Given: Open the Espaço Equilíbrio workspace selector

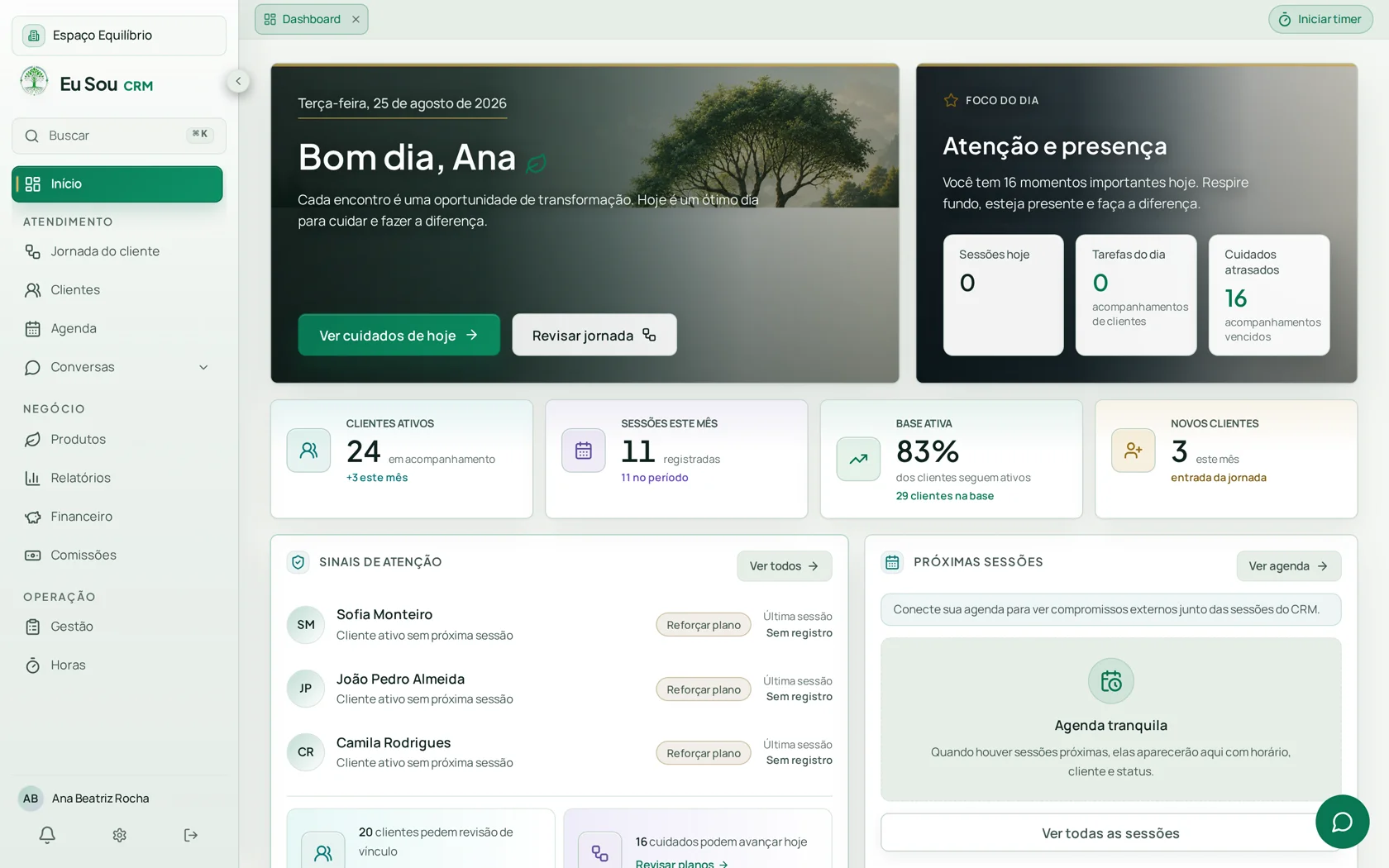Looking at the screenshot, I should click(x=119, y=36).
